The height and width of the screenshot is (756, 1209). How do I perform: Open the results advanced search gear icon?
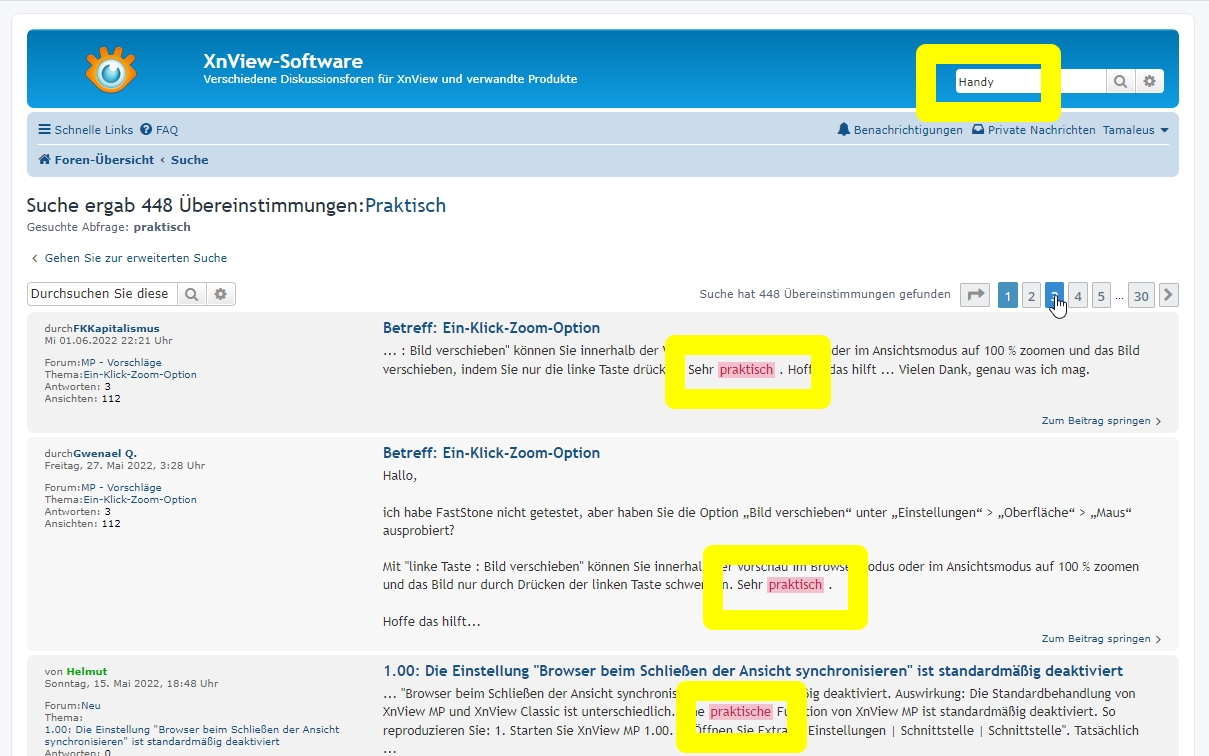pyautogui.click(x=221, y=294)
